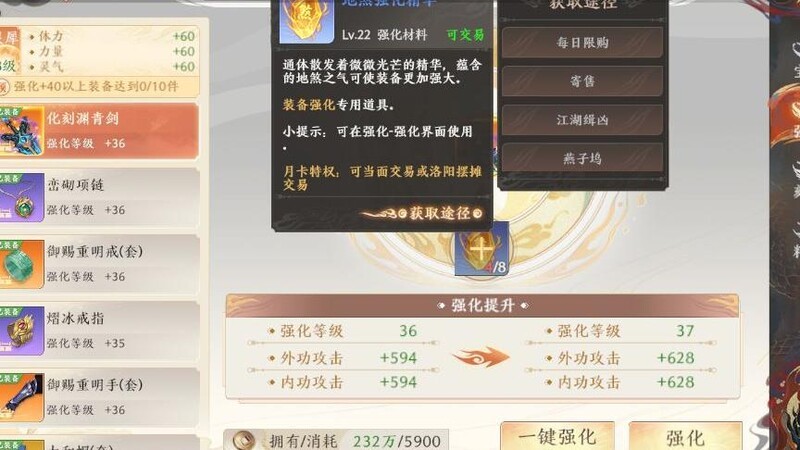800x450 pixels.
Task: Select 御赐重明手(套) list entry
Action: tap(99, 398)
